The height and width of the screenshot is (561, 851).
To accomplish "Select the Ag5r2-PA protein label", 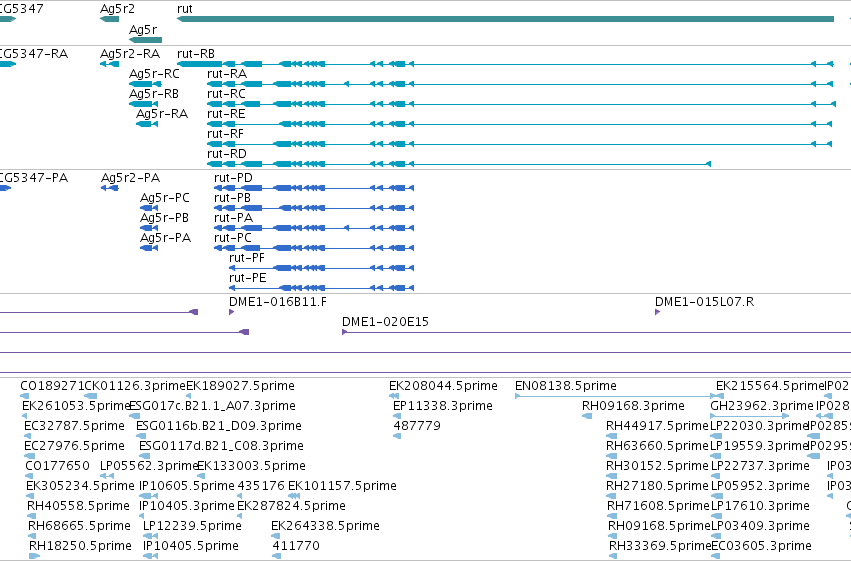I will pos(130,178).
